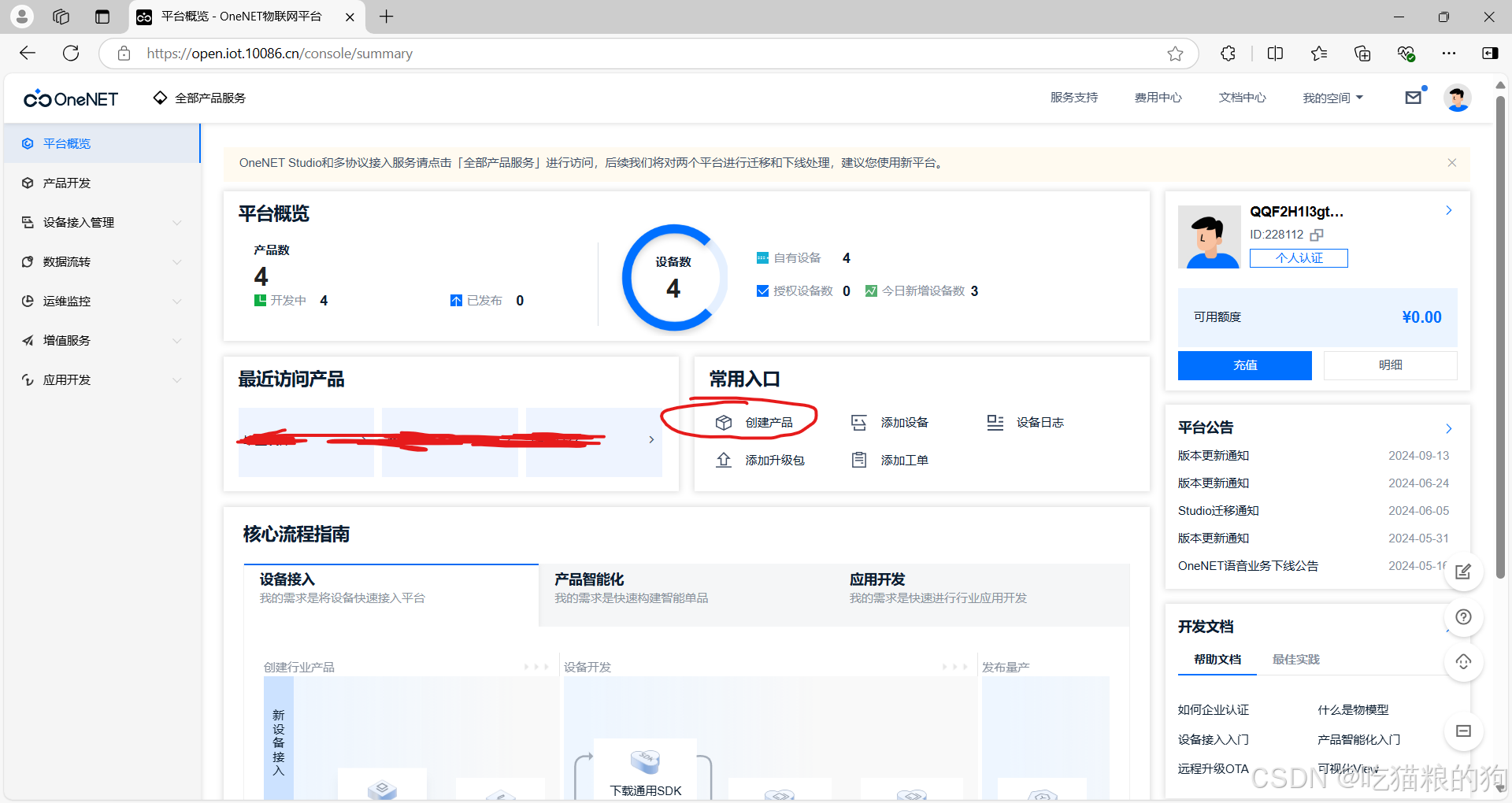Select 产品开发 in the sidebar
The image size is (1512, 803).
(66, 183)
